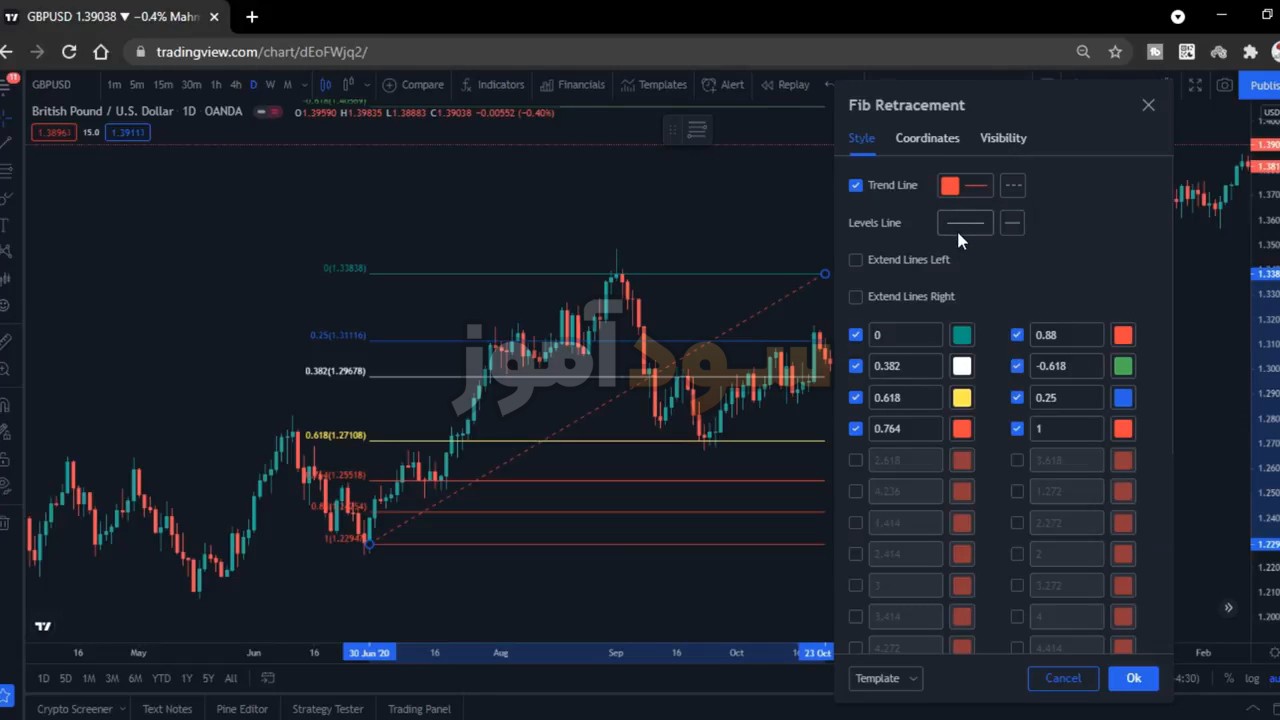Edit the 0.764 level value field
This screenshot has height=720, width=1280.
pos(905,428)
